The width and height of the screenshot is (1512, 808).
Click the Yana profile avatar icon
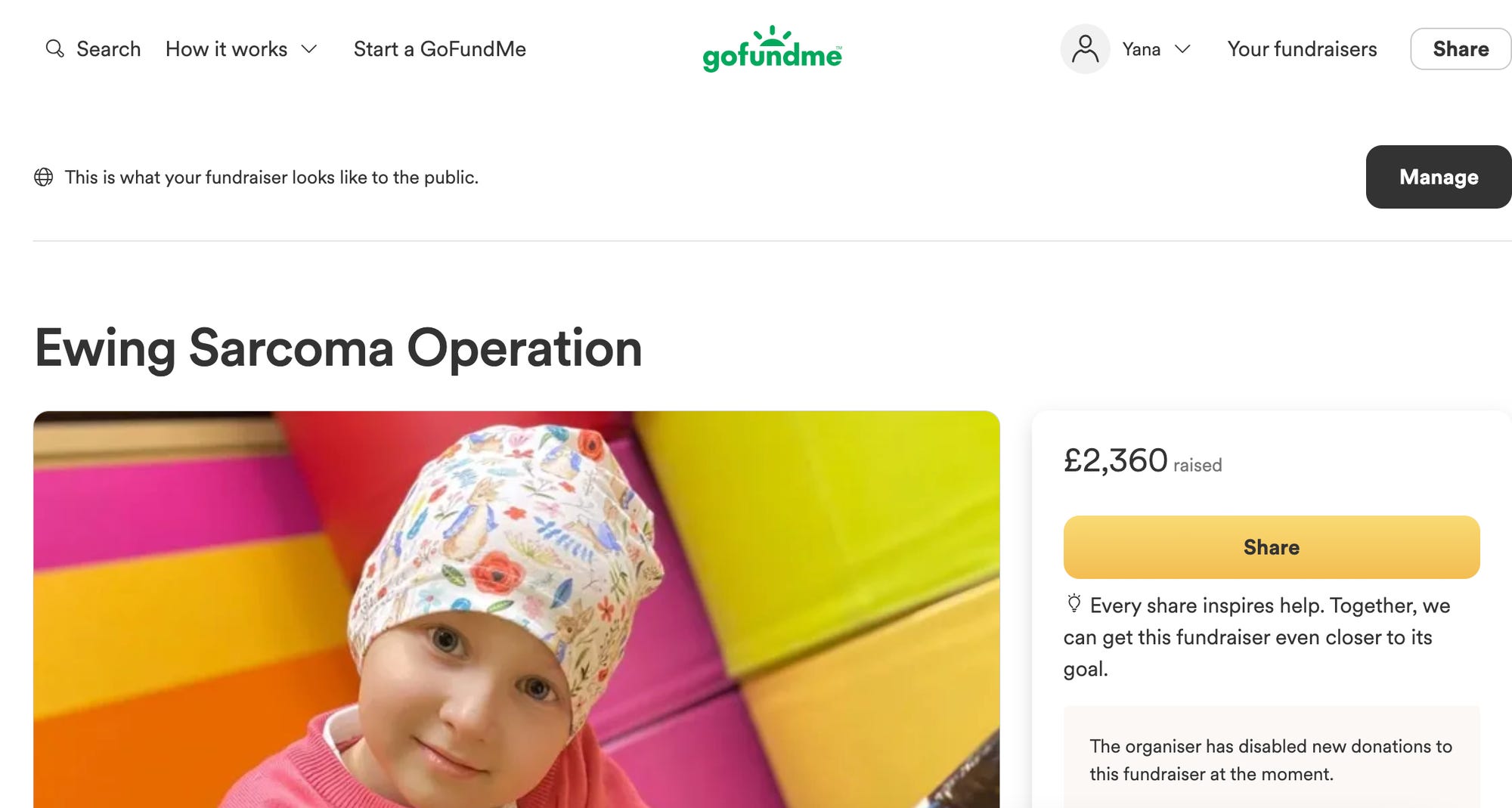click(x=1085, y=49)
